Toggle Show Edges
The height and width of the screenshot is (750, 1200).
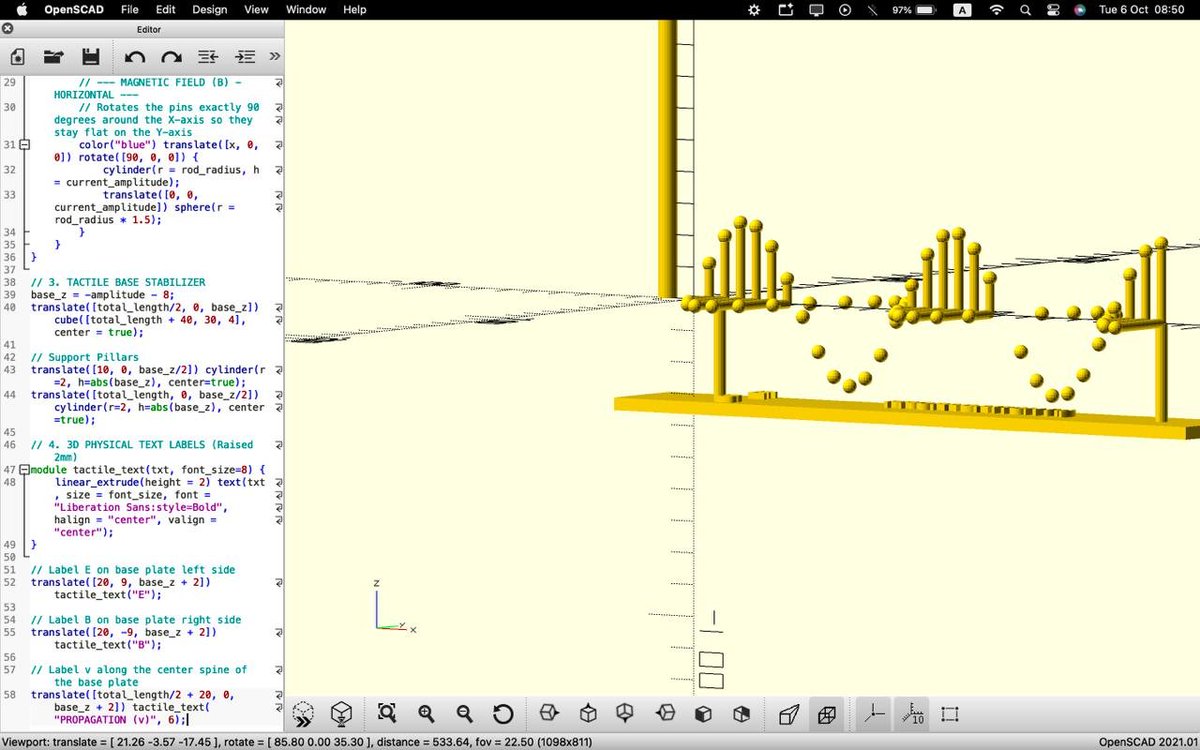pyautogui.click(x=950, y=714)
